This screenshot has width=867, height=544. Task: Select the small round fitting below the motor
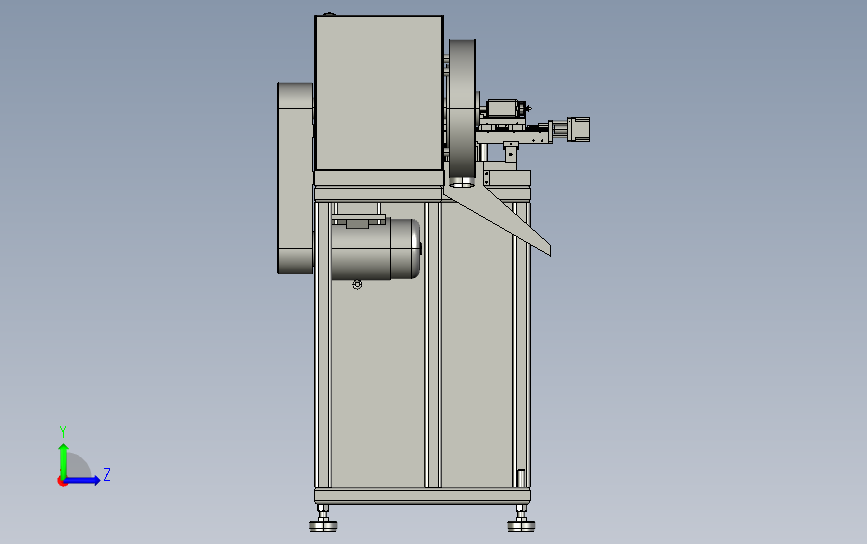point(357,284)
